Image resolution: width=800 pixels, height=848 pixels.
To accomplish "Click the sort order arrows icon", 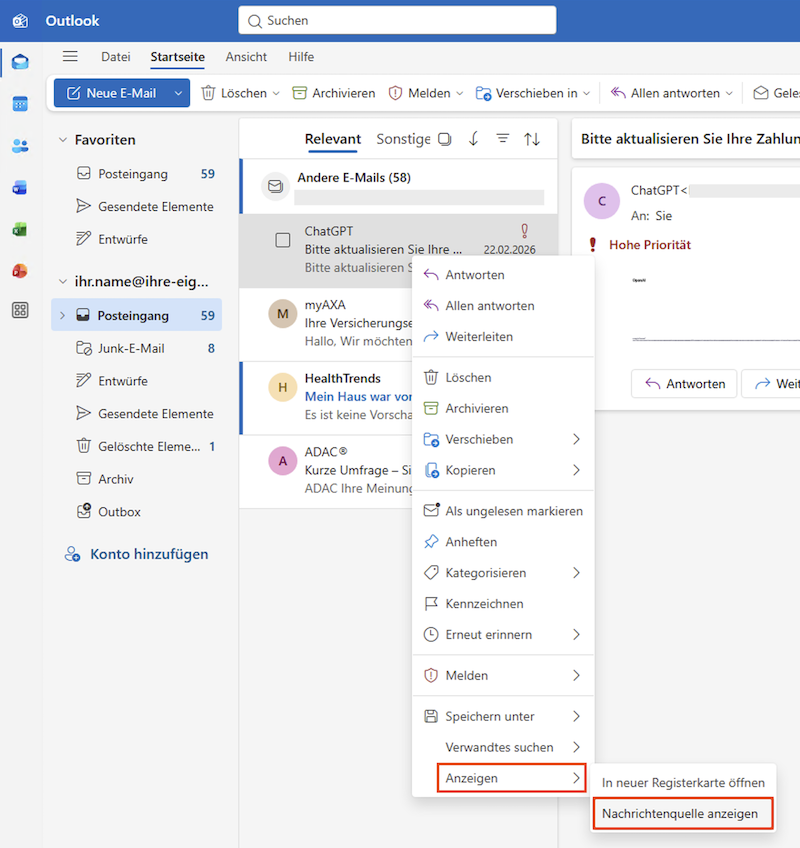I will [x=532, y=140].
